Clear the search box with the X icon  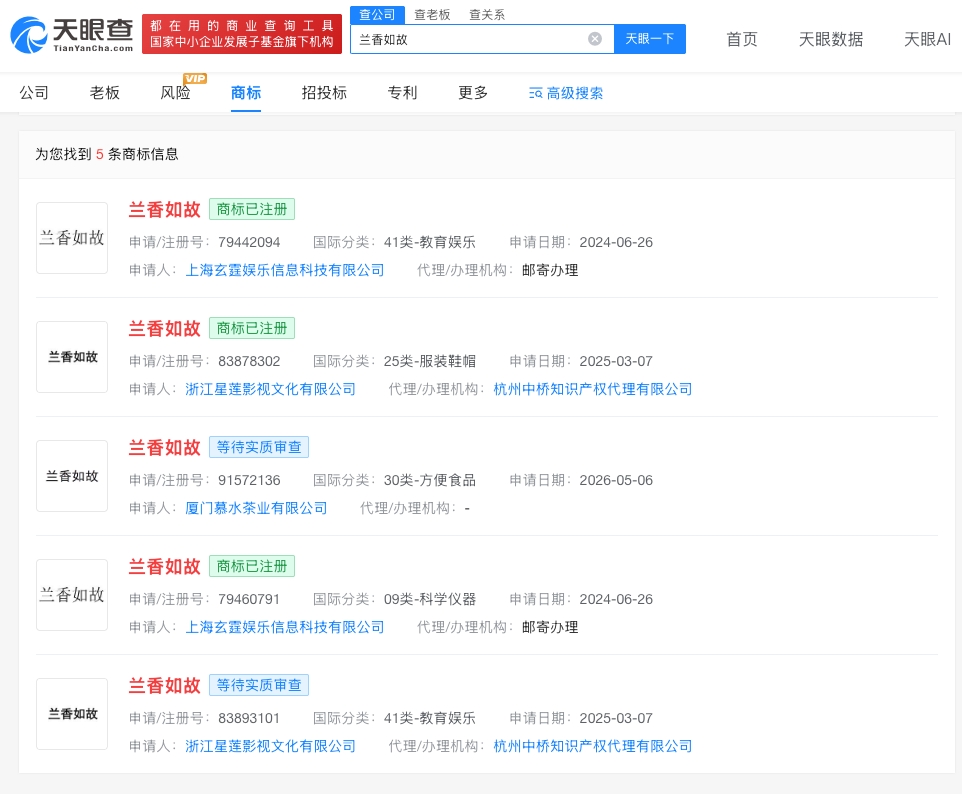tap(595, 39)
